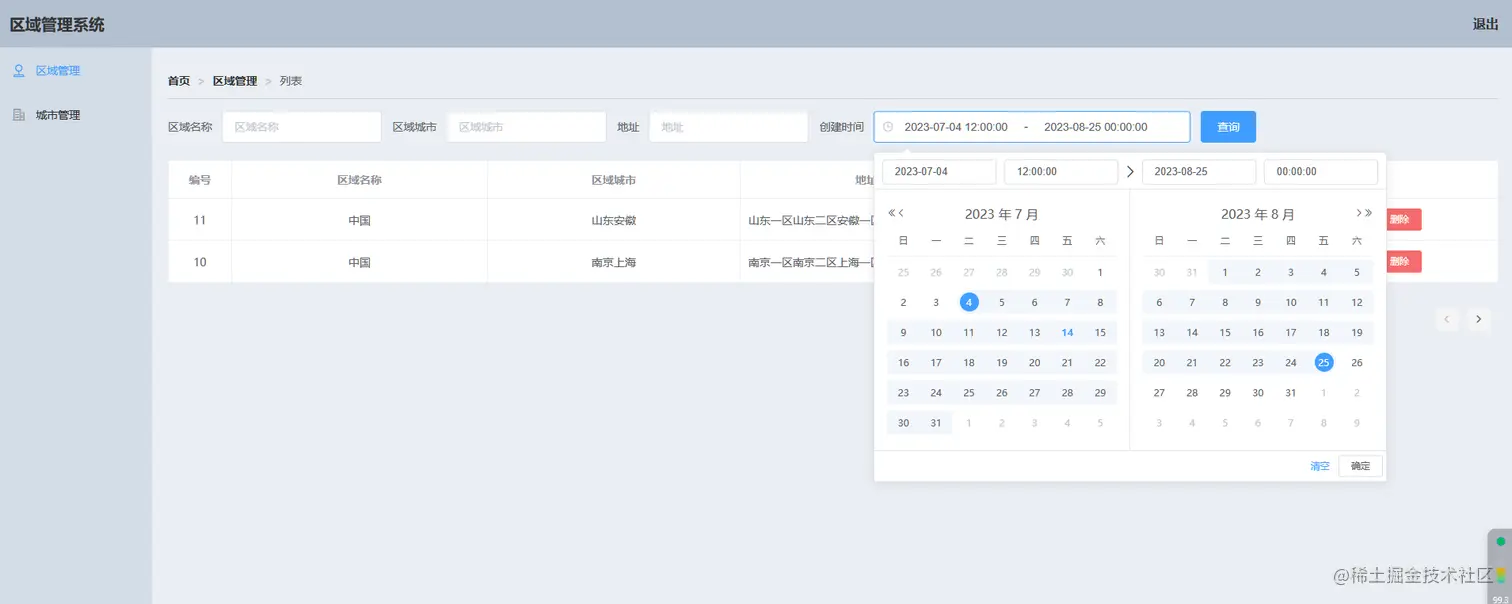This screenshot has width=1512, height=604.
Task: Click the 编号 cell showing 10
Action: tap(200, 262)
